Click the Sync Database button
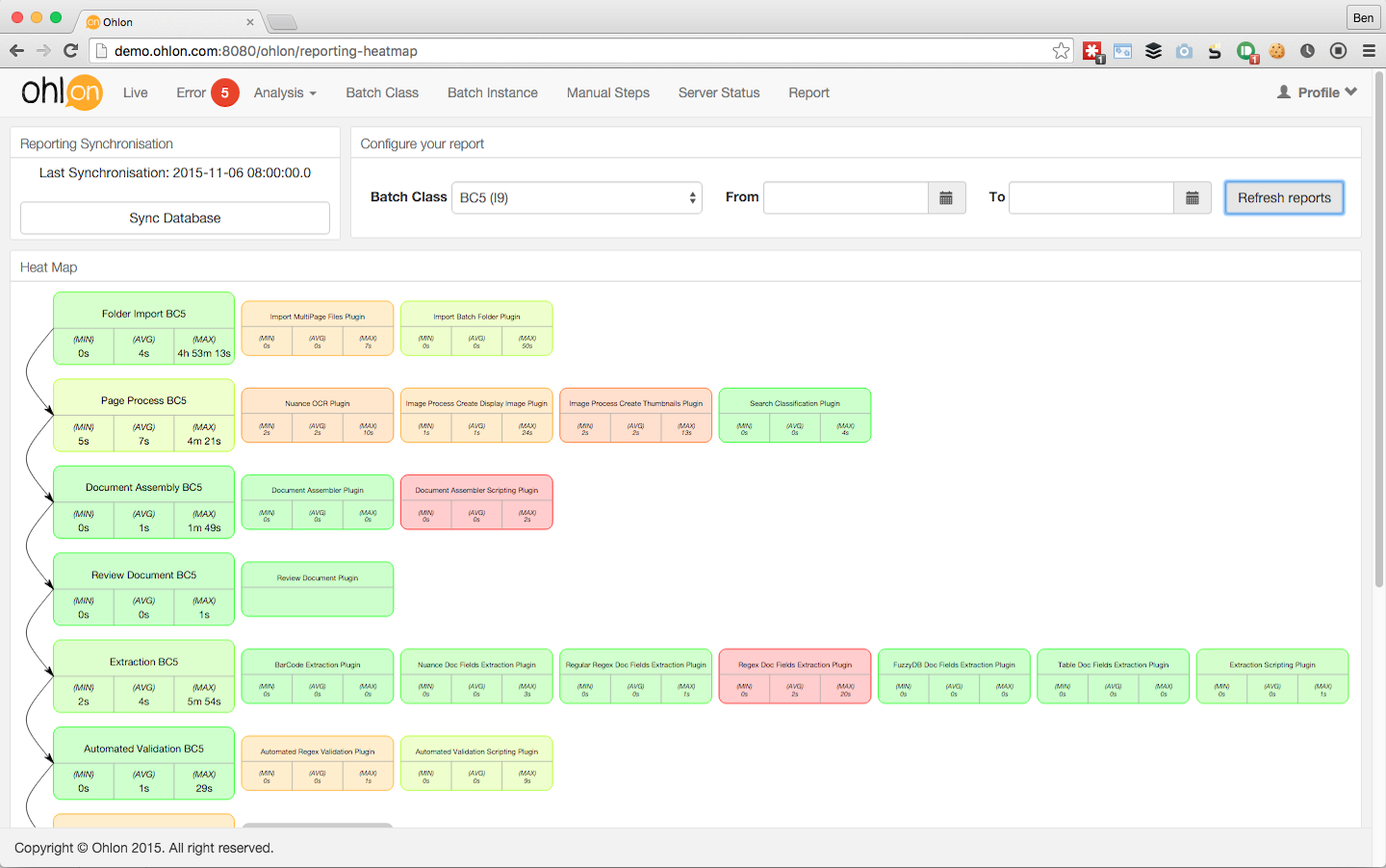Viewport: 1386px width, 868px height. coord(174,217)
